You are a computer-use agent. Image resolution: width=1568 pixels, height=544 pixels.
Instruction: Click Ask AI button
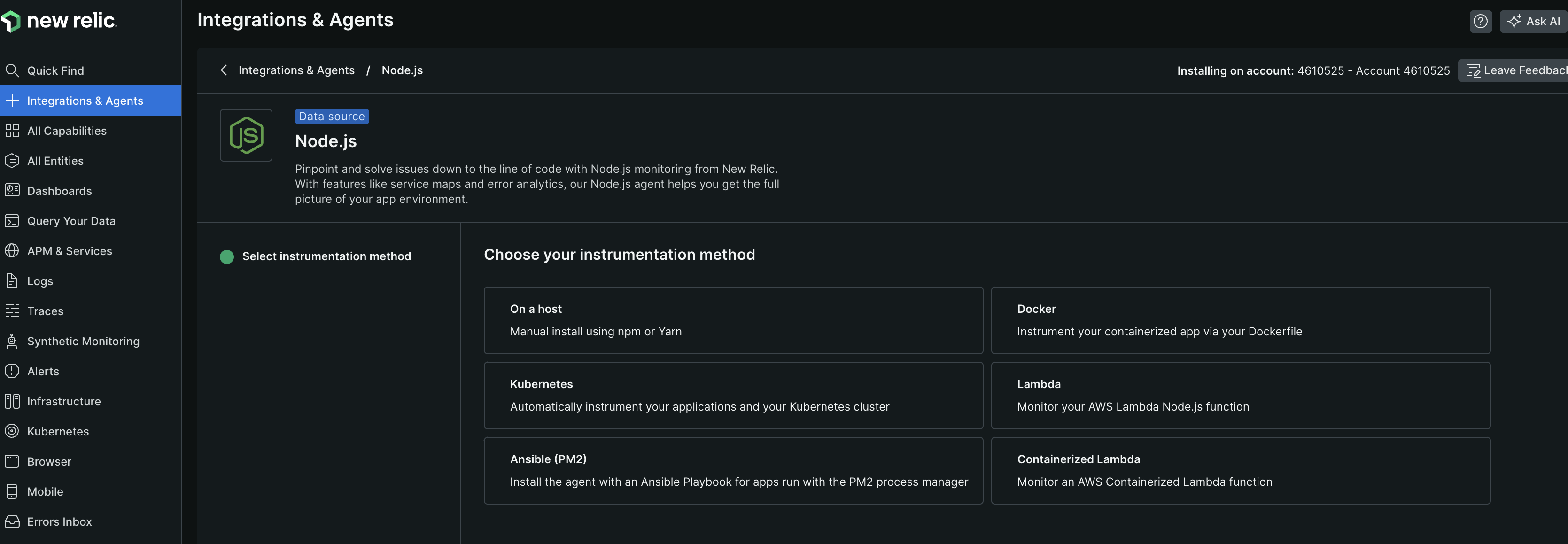pyautogui.click(x=1533, y=21)
